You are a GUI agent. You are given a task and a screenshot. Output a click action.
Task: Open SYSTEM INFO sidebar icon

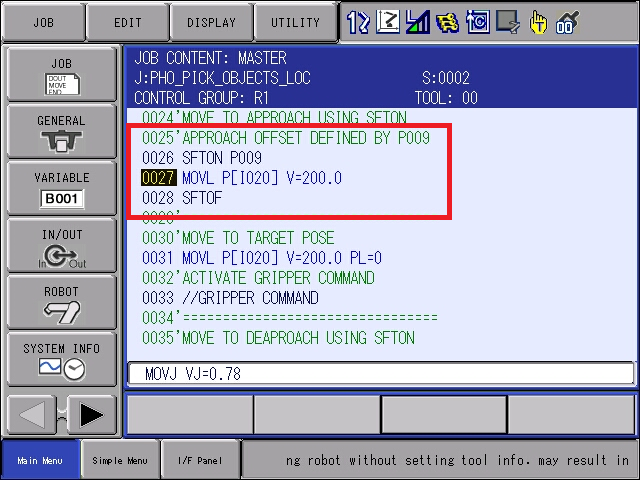coord(62,360)
